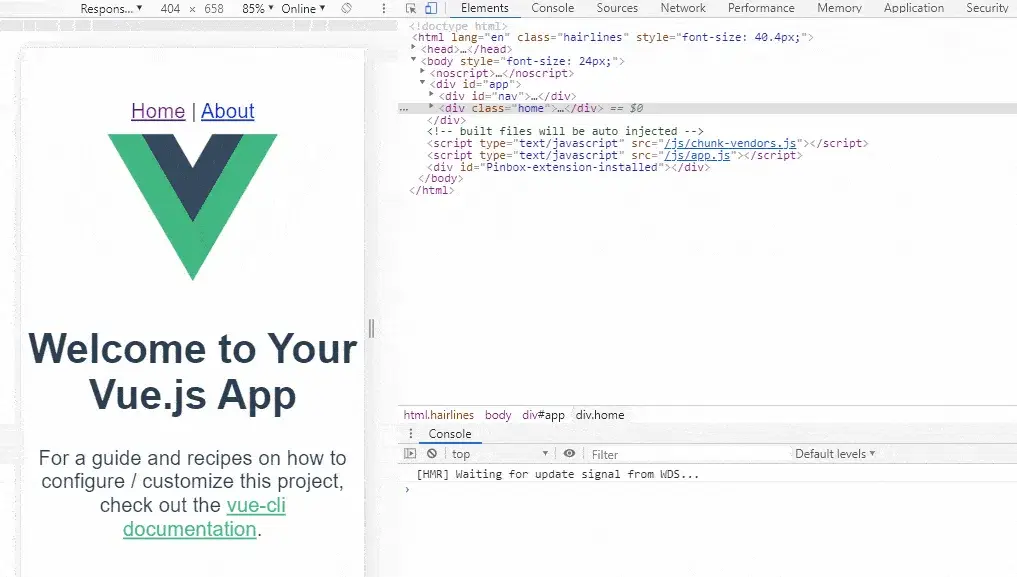Image resolution: width=1017 pixels, height=577 pixels.
Task: Collapse the div id="app" node
Action: pos(423,83)
